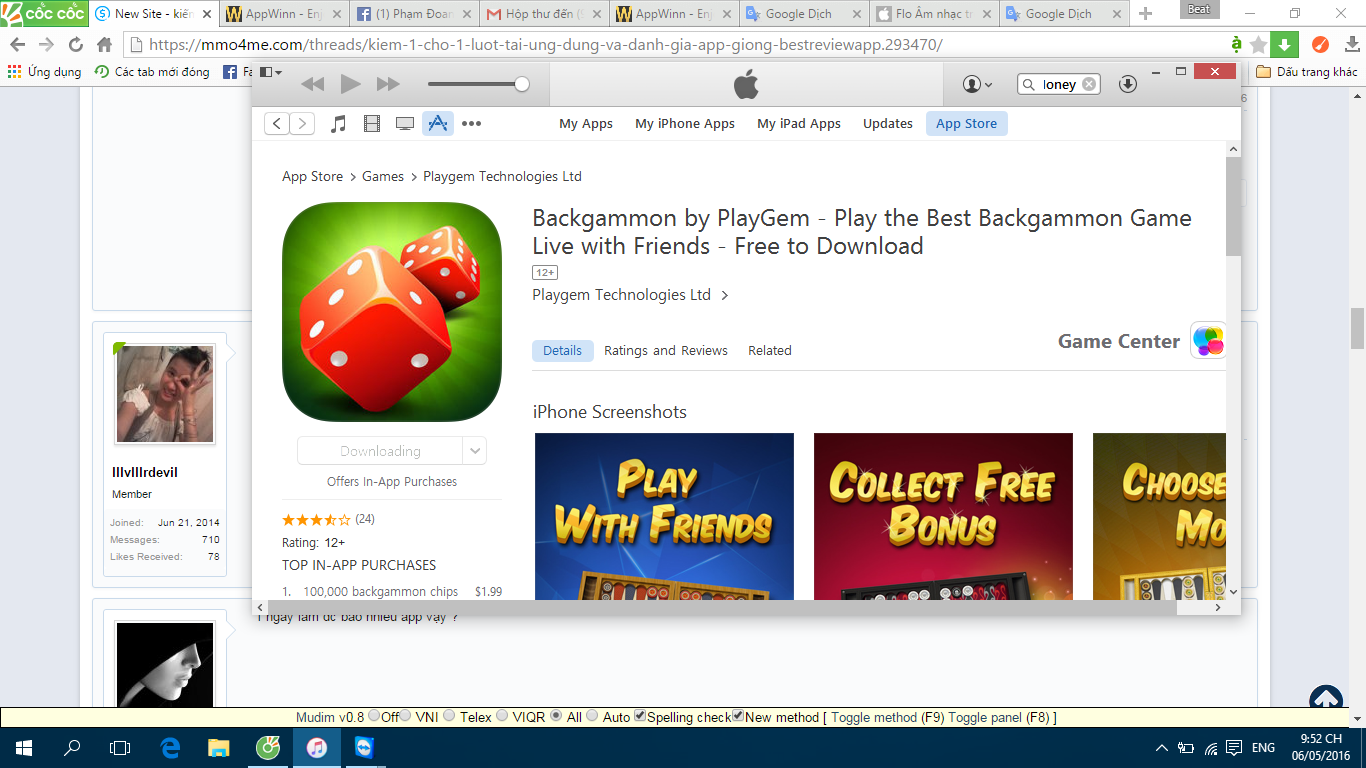
Task: Open the Ratings and Reviews tab
Action: point(666,351)
